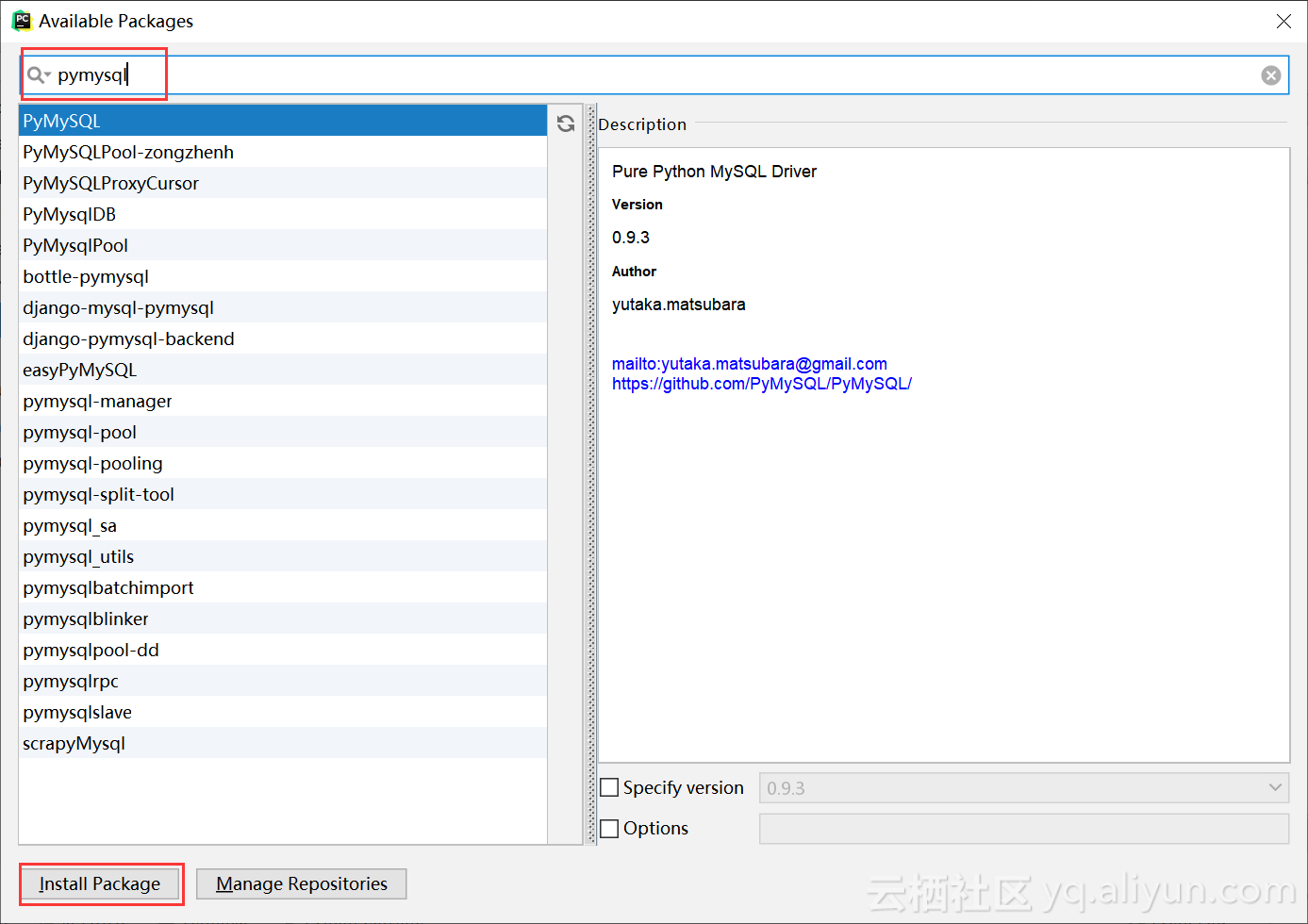
Task: Click Pure Python MySQL Driver summary text
Action: pyautogui.click(x=714, y=172)
